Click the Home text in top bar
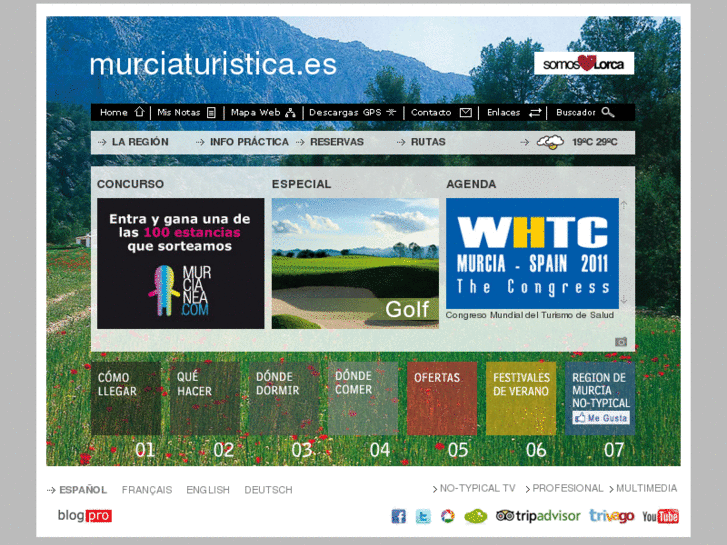 (x=114, y=112)
